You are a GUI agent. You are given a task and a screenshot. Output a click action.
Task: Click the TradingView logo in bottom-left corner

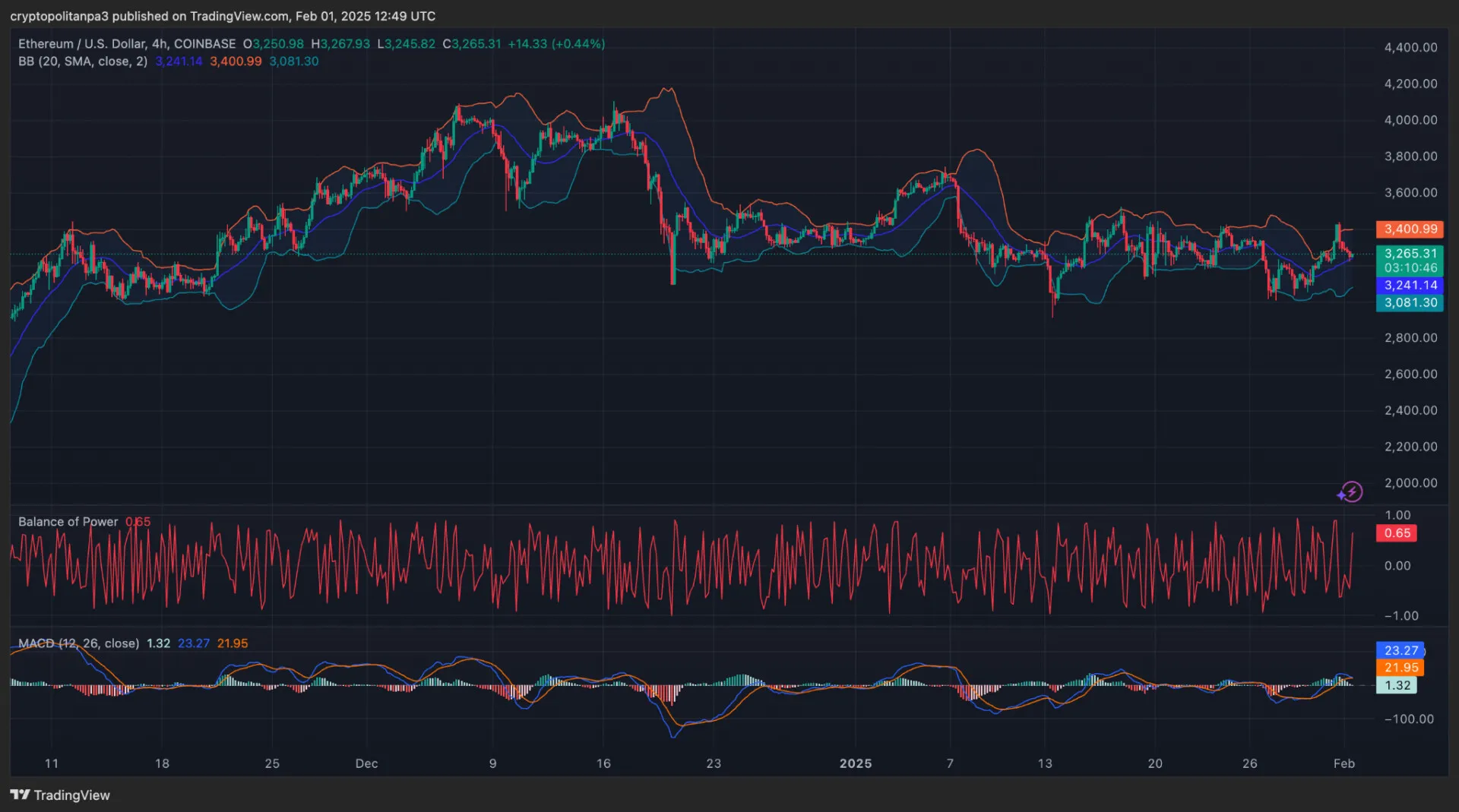[x=59, y=795]
